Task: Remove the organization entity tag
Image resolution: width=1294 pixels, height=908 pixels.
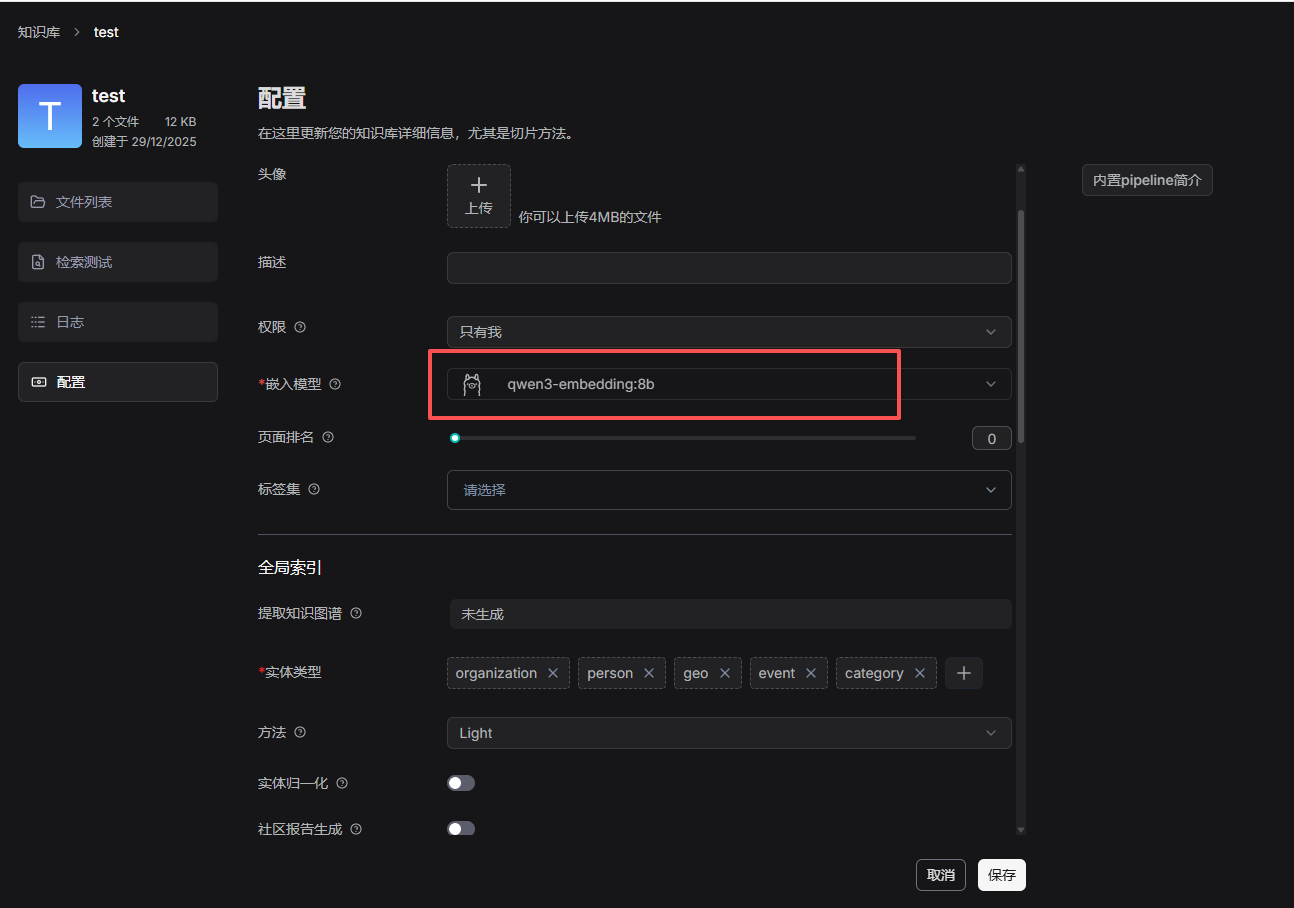Action: 553,673
